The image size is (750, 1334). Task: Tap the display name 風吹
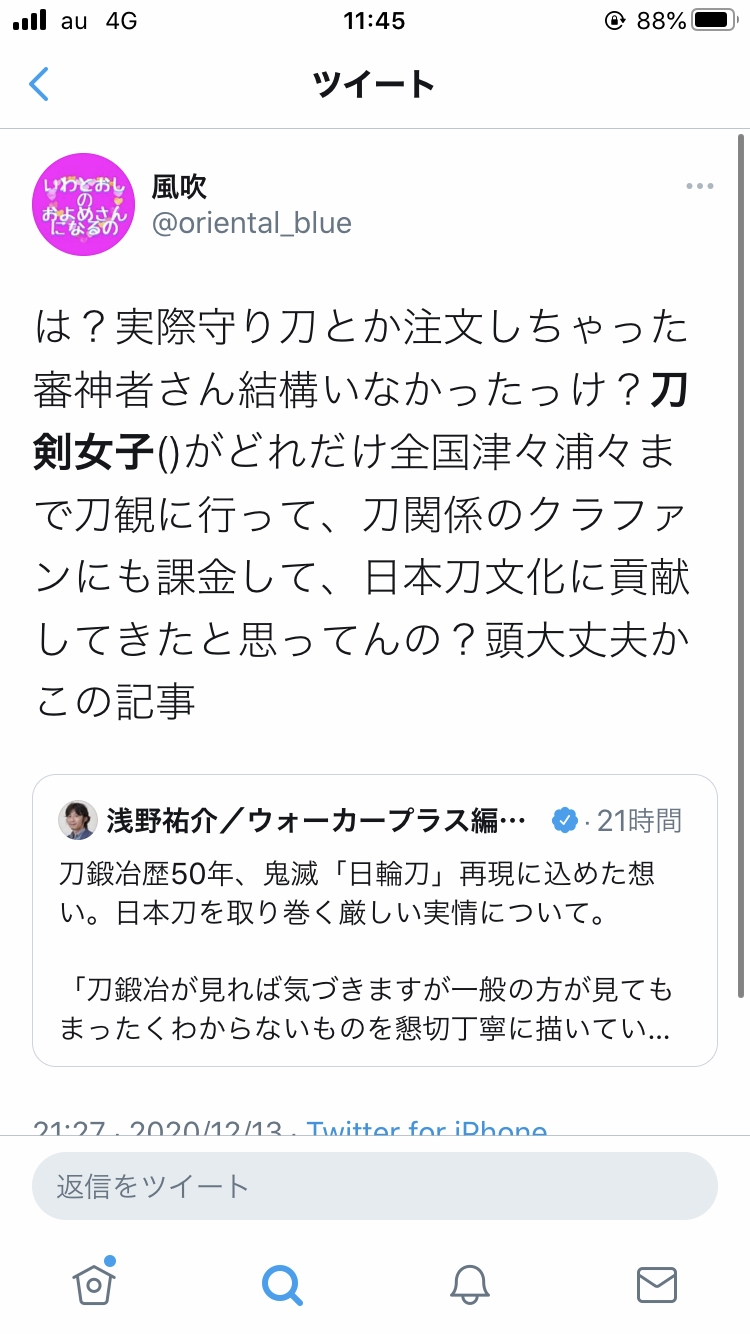tap(180, 186)
